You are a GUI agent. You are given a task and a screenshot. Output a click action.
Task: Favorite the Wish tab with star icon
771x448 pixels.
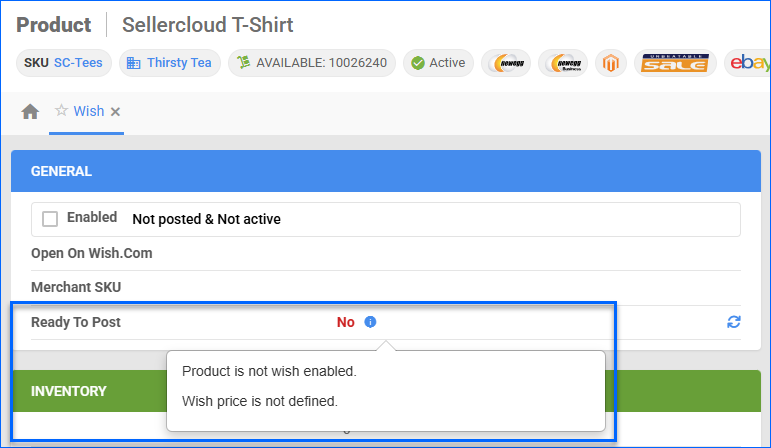61,110
